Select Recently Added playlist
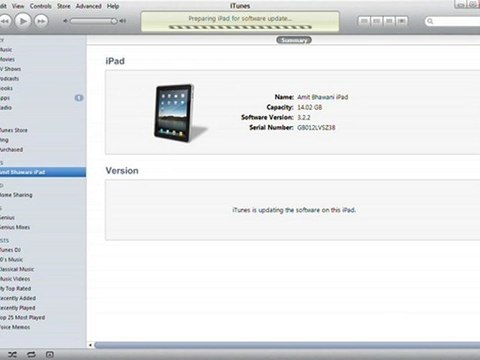 point(18,298)
